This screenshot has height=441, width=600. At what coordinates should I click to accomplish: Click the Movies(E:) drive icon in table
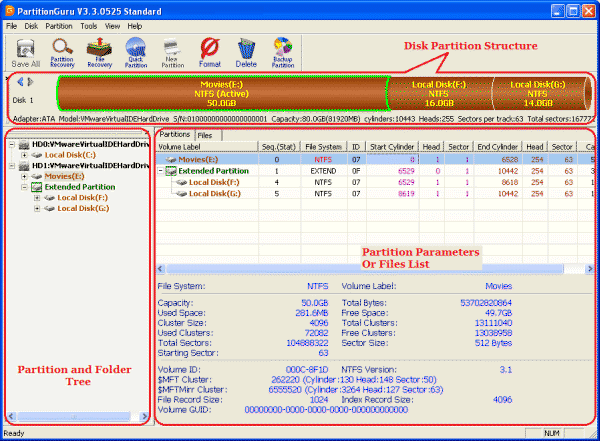click(171, 160)
